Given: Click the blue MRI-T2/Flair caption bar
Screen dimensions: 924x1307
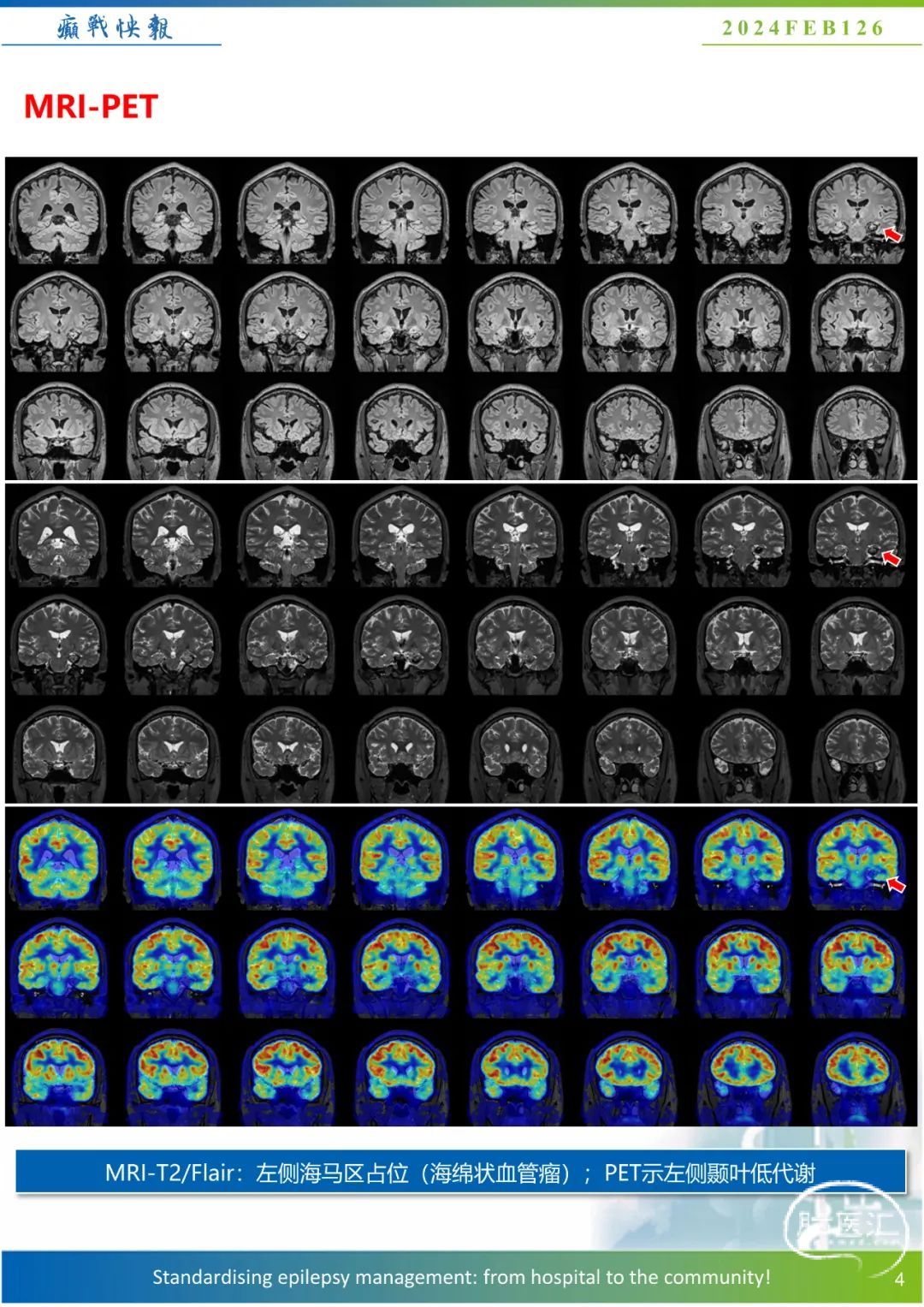Looking at the screenshot, I should click(x=460, y=1173).
